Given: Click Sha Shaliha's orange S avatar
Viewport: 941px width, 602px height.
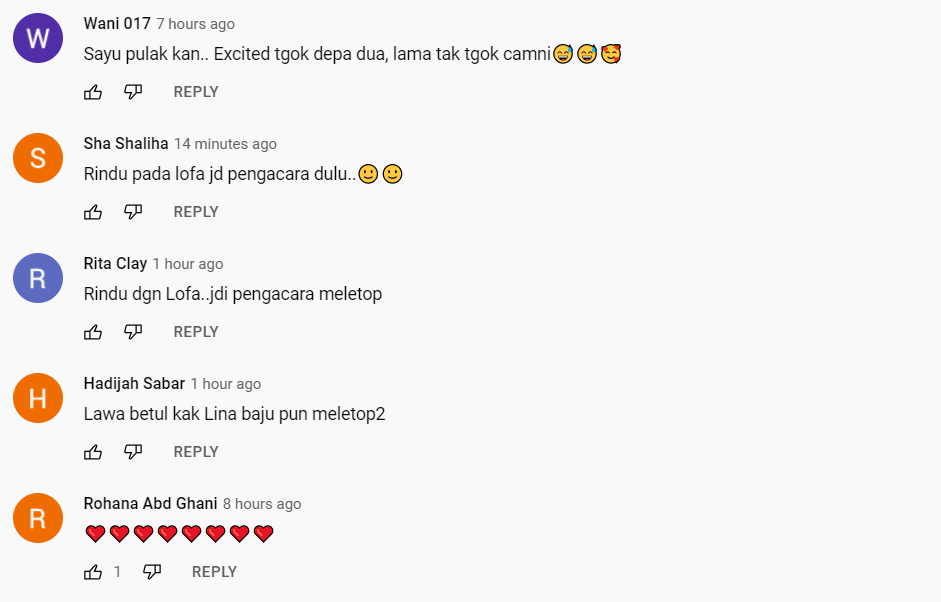Looking at the screenshot, I should tap(38, 158).
